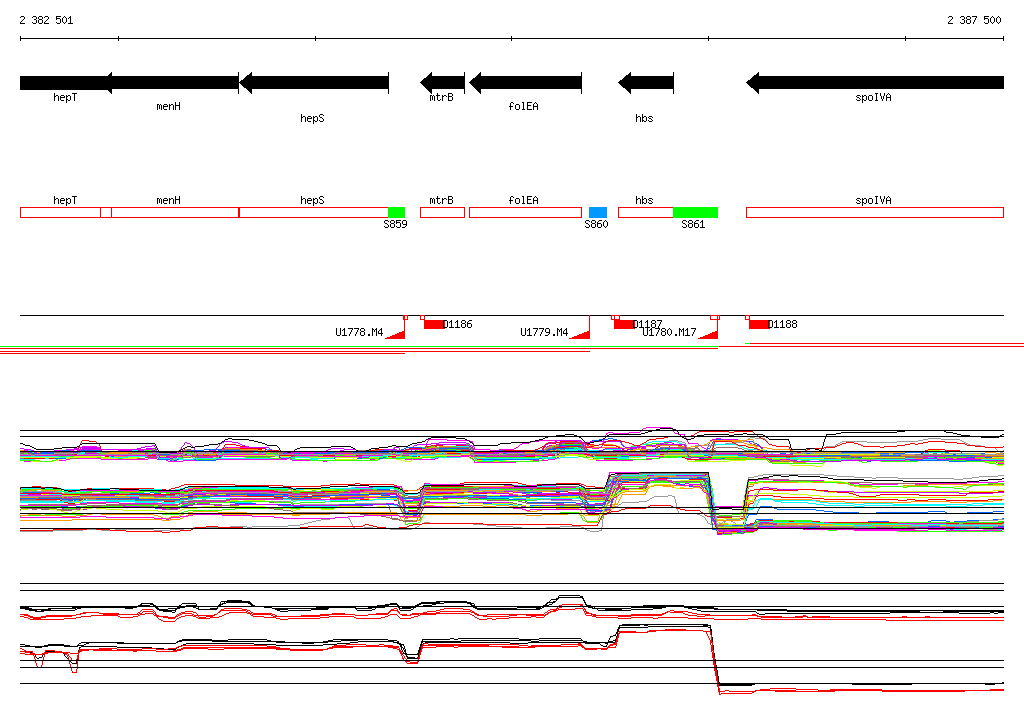Image resolution: width=1024 pixels, height=714 pixels.
Task: Click the end coordinate 2 387 500
Action: coord(974,20)
